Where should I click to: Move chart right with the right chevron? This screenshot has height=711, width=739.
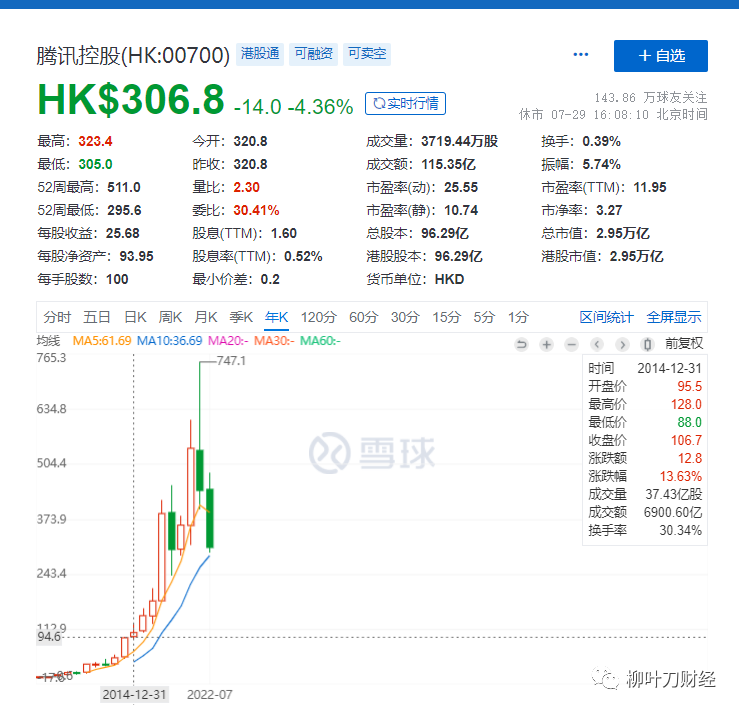pos(622,344)
